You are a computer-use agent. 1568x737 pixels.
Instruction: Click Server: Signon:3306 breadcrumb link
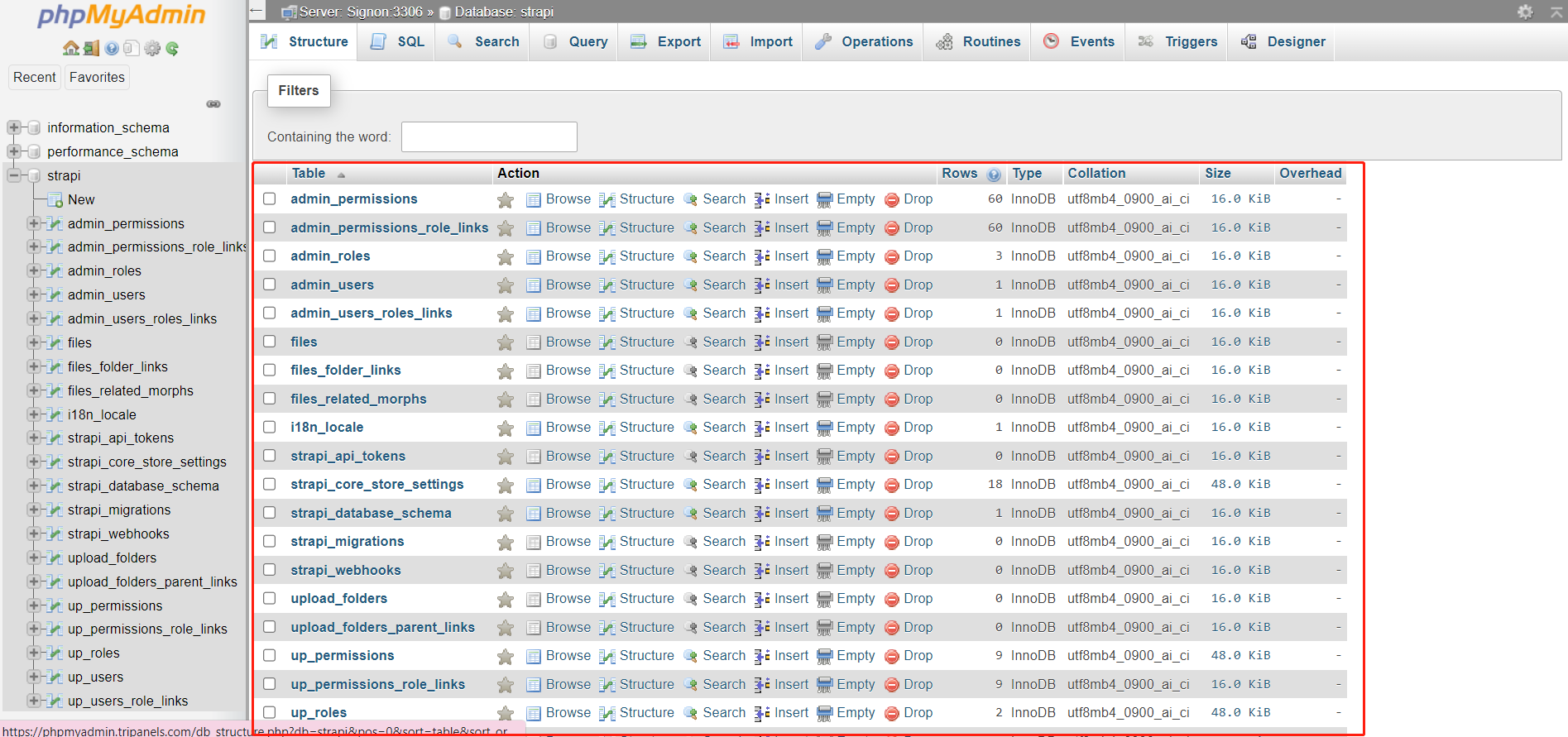pyautogui.click(x=361, y=12)
